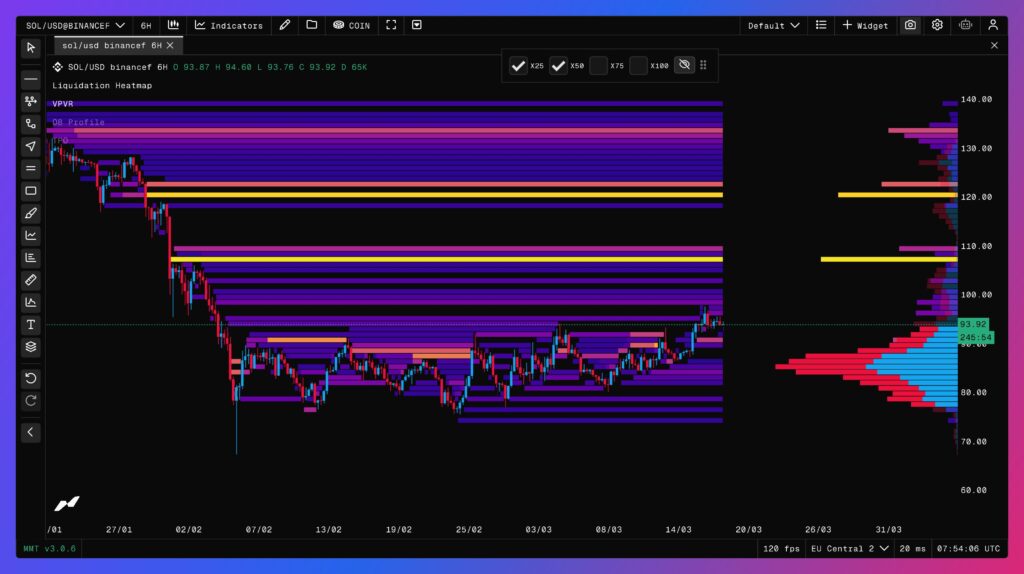The height and width of the screenshot is (574, 1024).
Task: Select the Text annotation tool
Action: [x=31, y=325]
